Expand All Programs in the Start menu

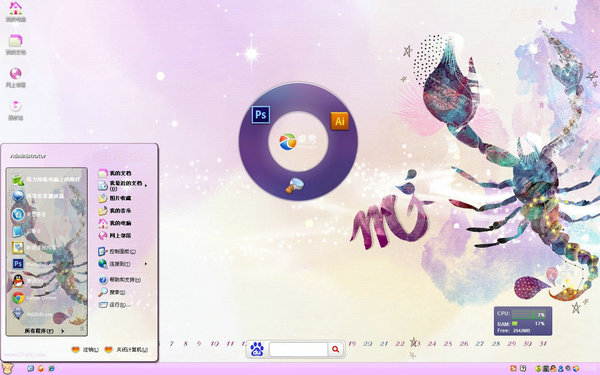click(44, 331)
